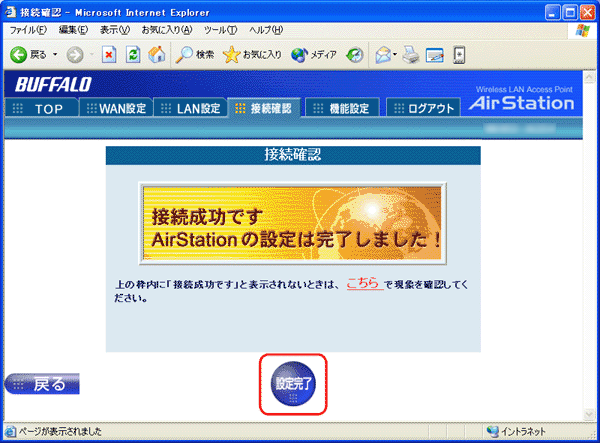Image resolution: width=600 pixels, height=443 pixels.
Task: Click the イントラネット zone status indicator
Action: [516, 432]
